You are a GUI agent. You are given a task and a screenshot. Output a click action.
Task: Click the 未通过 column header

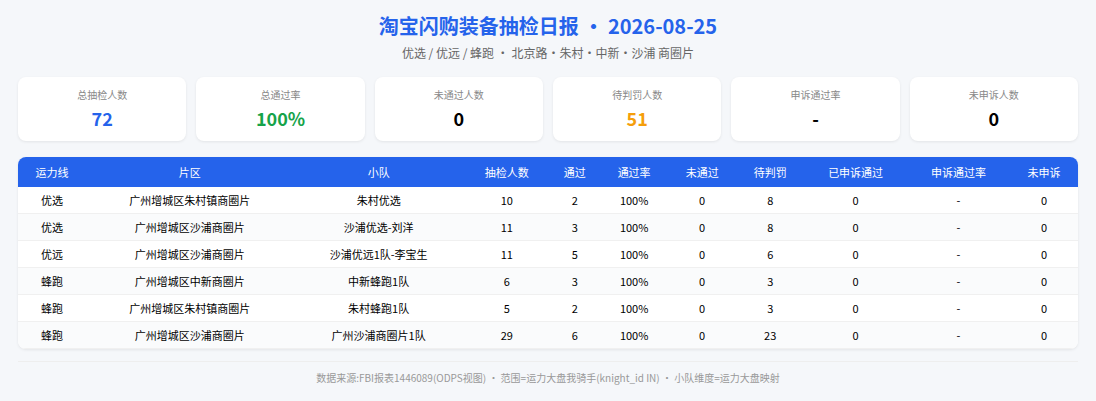(x=702, y=173)
